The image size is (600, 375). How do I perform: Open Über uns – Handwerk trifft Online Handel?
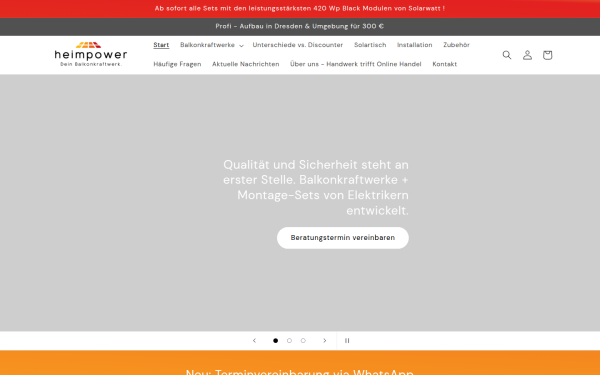click(x=355, y=64)
